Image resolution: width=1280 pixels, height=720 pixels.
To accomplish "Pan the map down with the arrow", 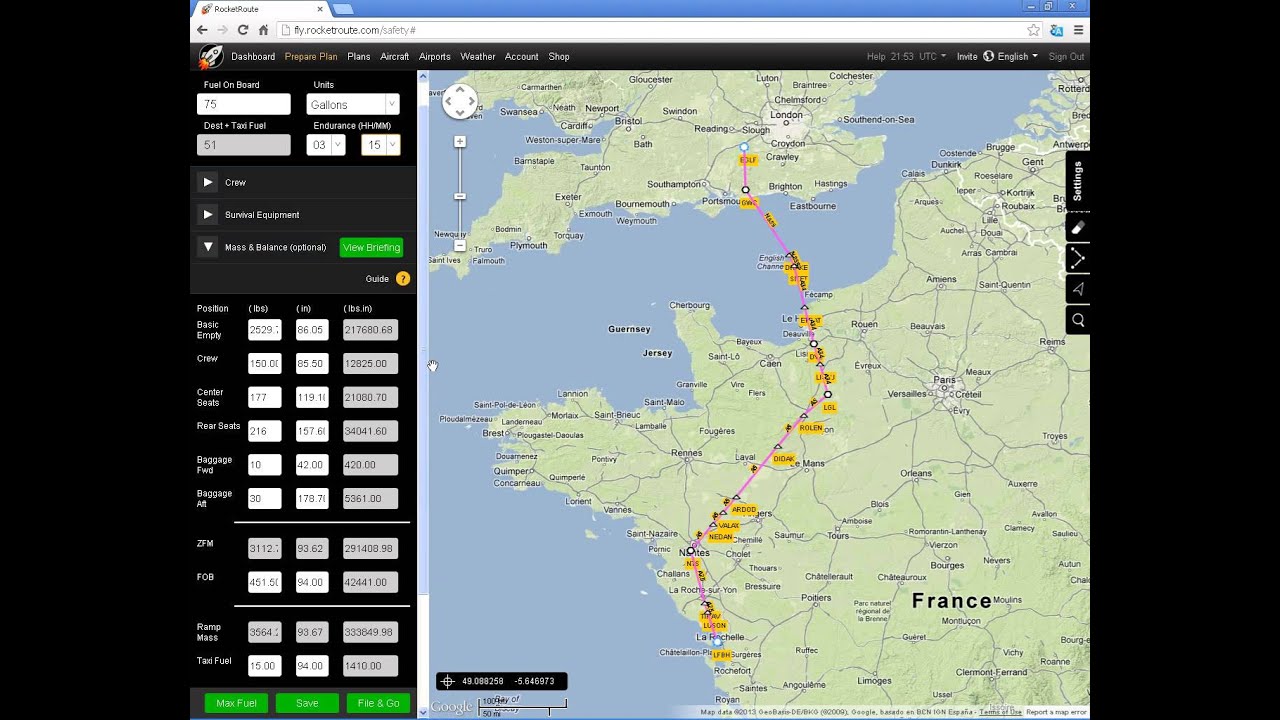I will [460, 112].
